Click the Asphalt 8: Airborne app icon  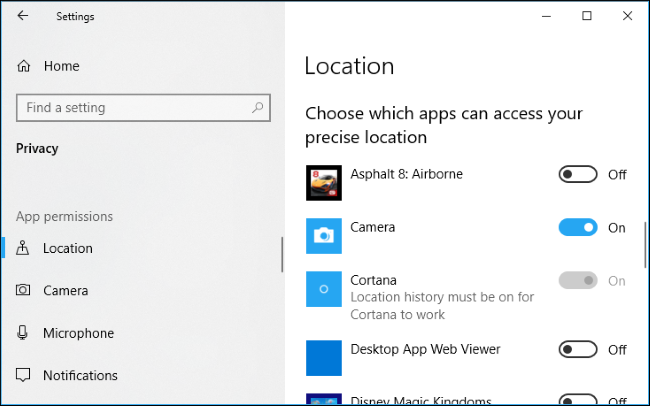[324, 183]
